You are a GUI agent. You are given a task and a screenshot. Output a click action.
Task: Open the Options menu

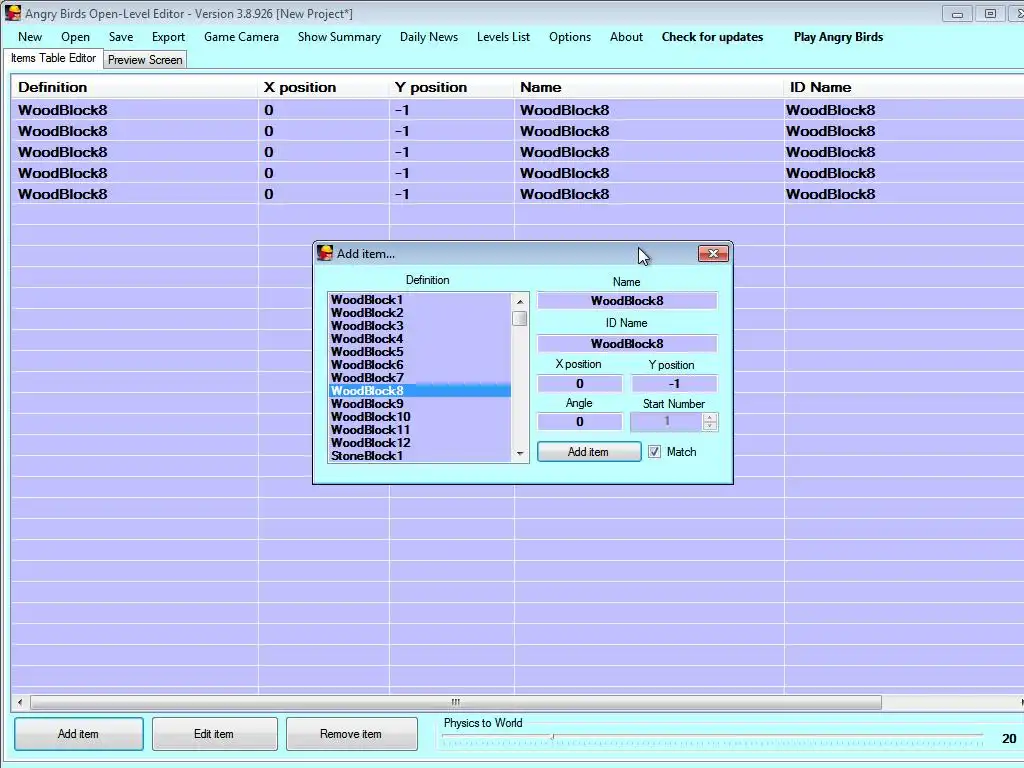pos(569,37)
